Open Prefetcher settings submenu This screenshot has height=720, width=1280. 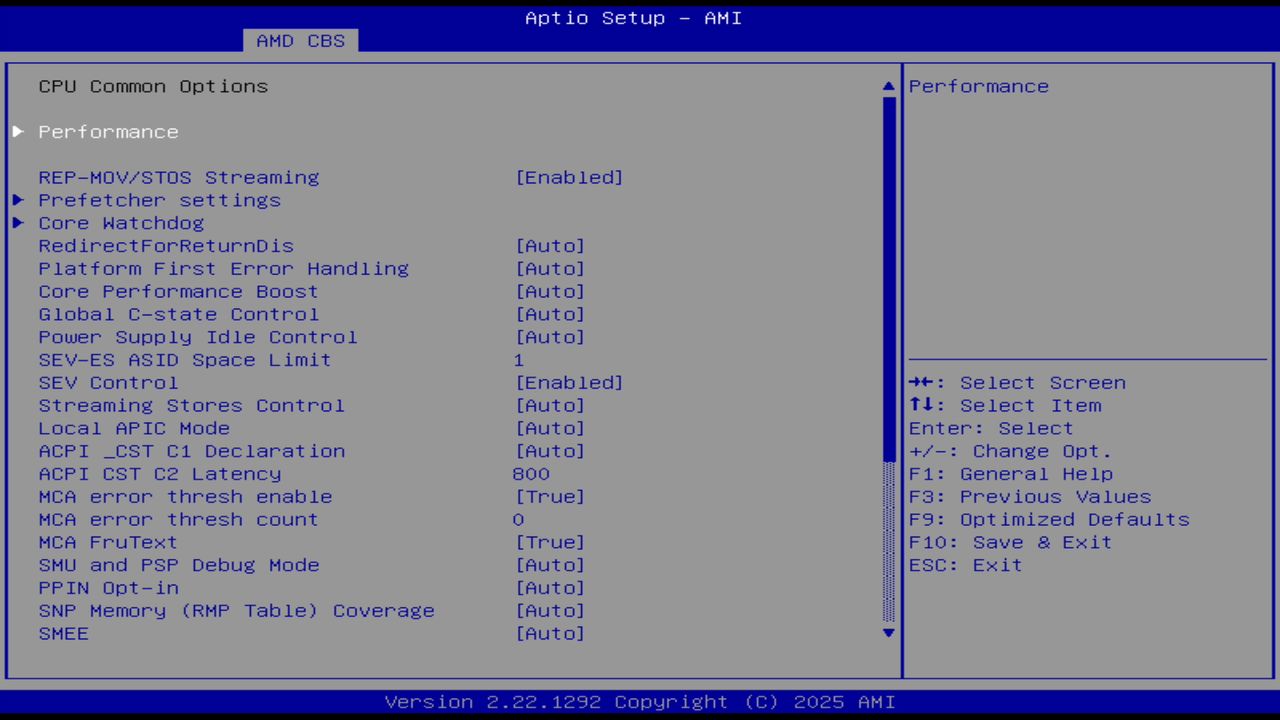[x=159, y=200]
